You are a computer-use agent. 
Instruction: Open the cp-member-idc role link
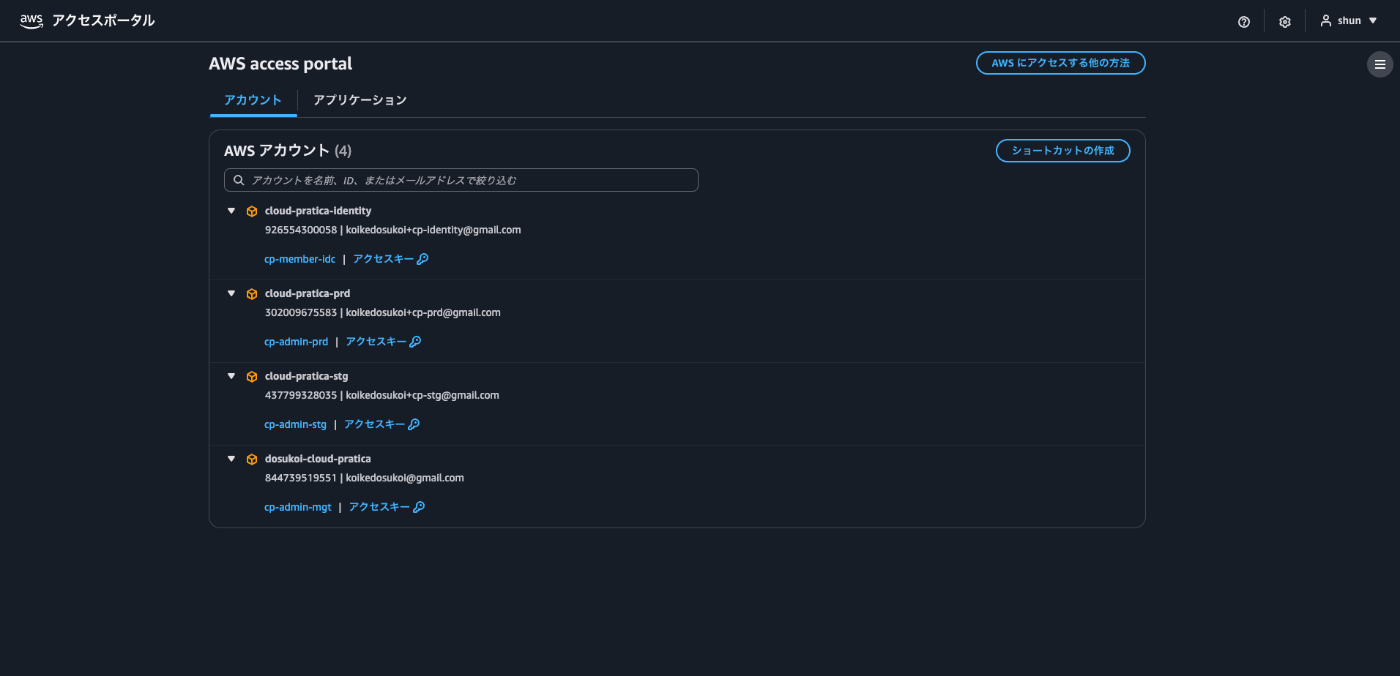click(300, 259)
